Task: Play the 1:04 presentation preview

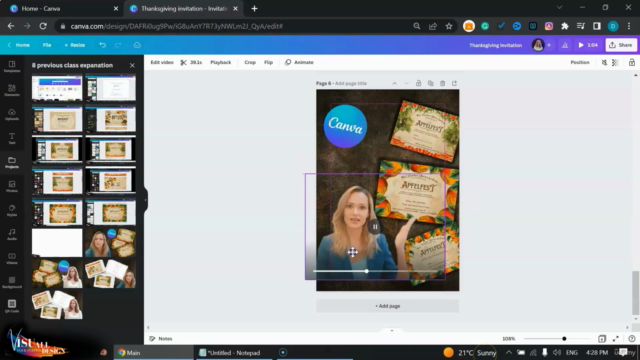Action: tap(588, 45)
